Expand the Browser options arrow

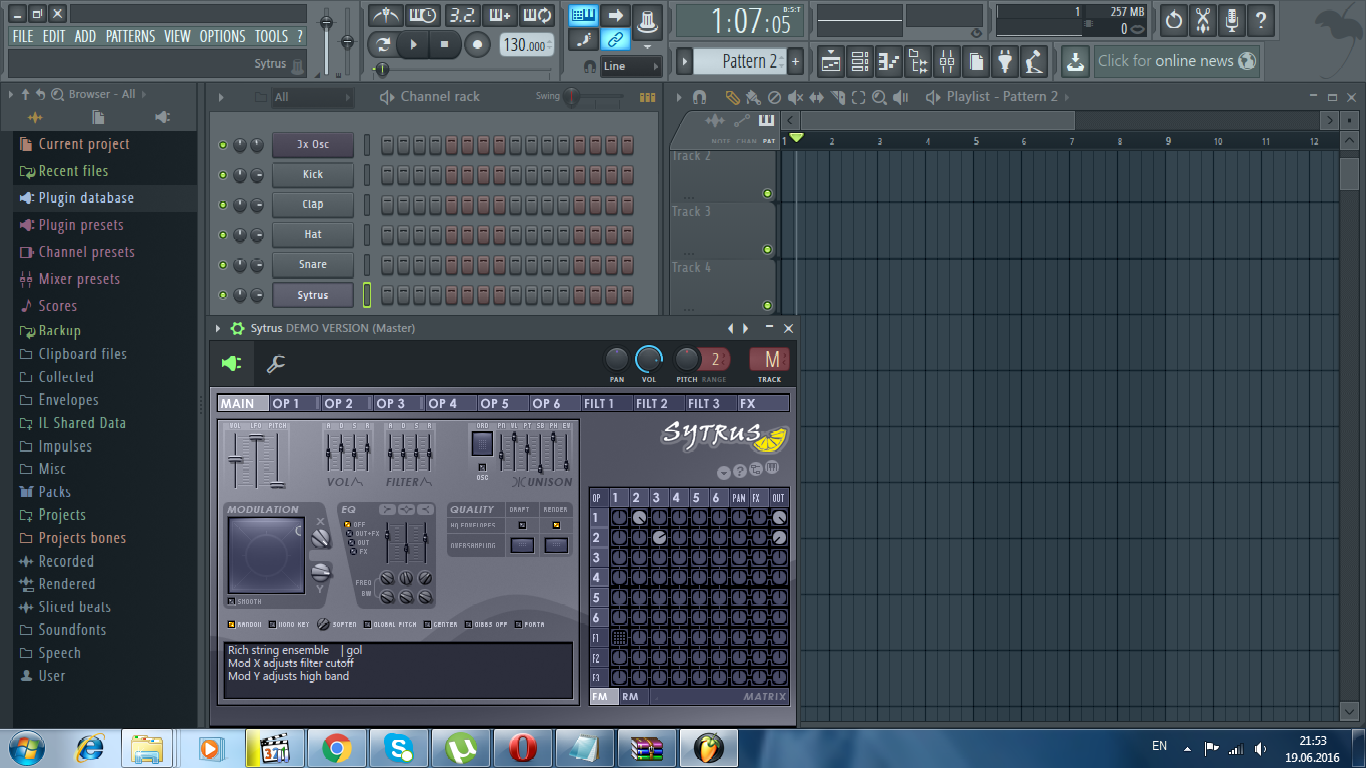[x=11, y=94]
